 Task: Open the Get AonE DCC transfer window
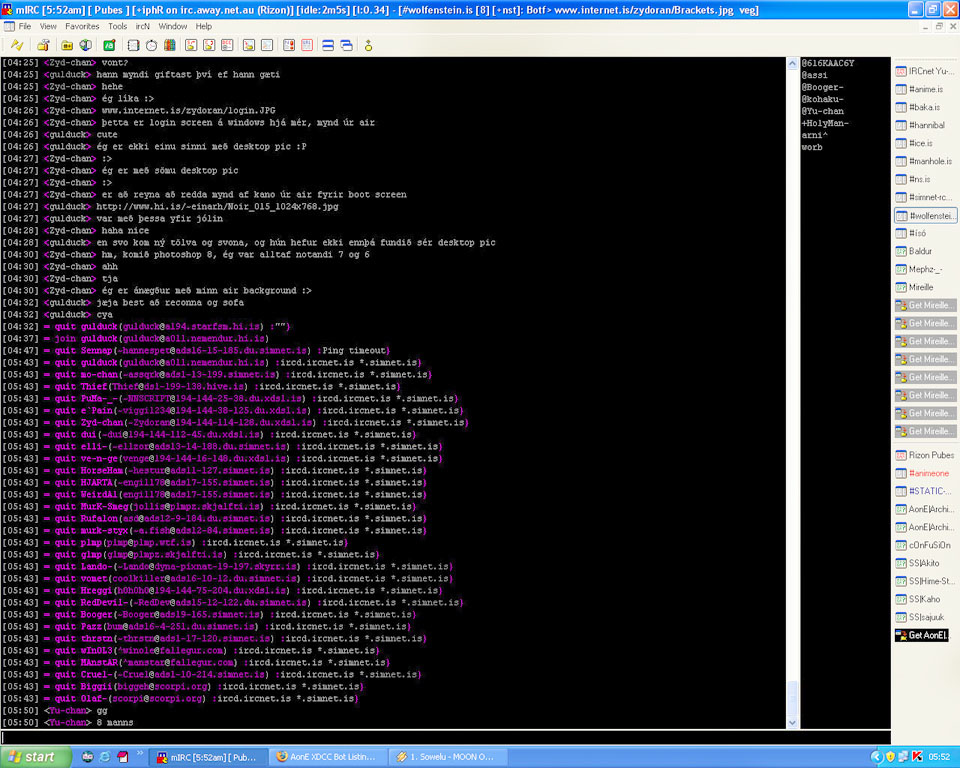coord(922,635)
